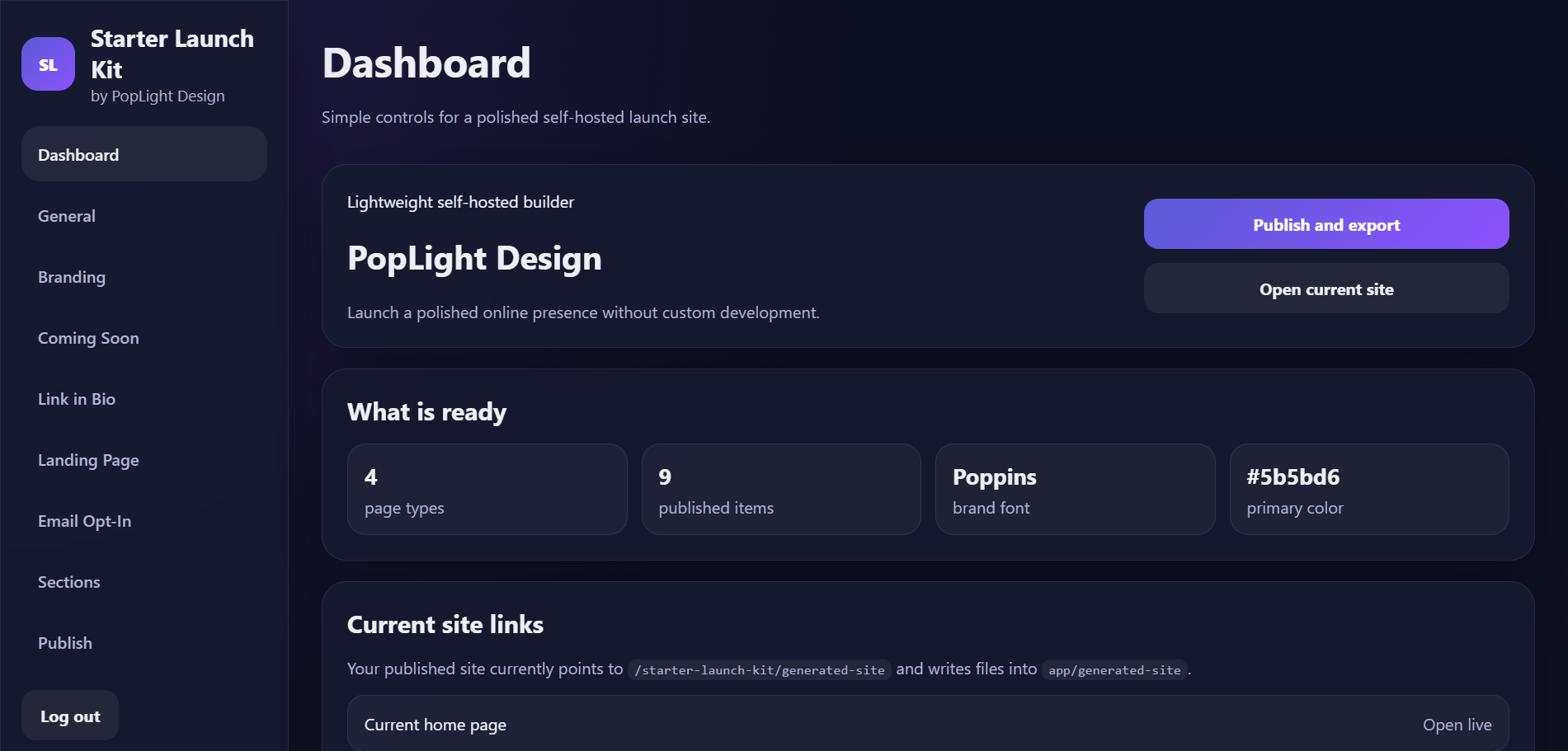
Task: Click Open current site button
Action: pyautogui.click(x=1326, y=289)
